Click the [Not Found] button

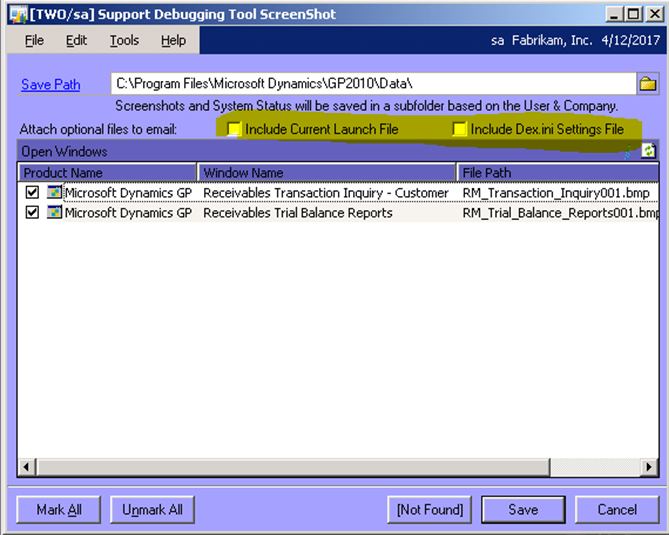(x=430, y=509)
